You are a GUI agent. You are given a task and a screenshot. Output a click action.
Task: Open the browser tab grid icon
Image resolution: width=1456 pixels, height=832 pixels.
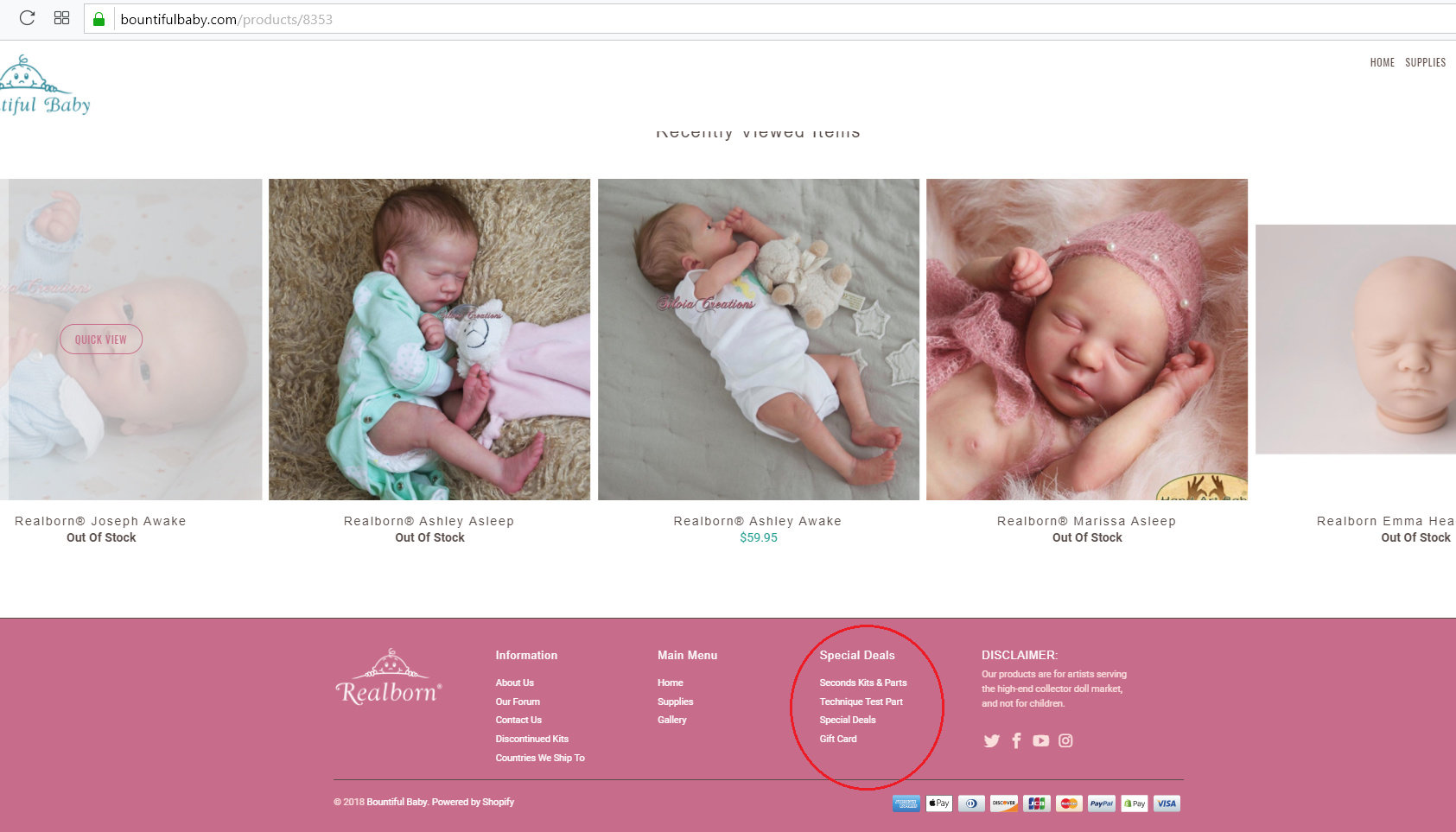click(61, 18)
